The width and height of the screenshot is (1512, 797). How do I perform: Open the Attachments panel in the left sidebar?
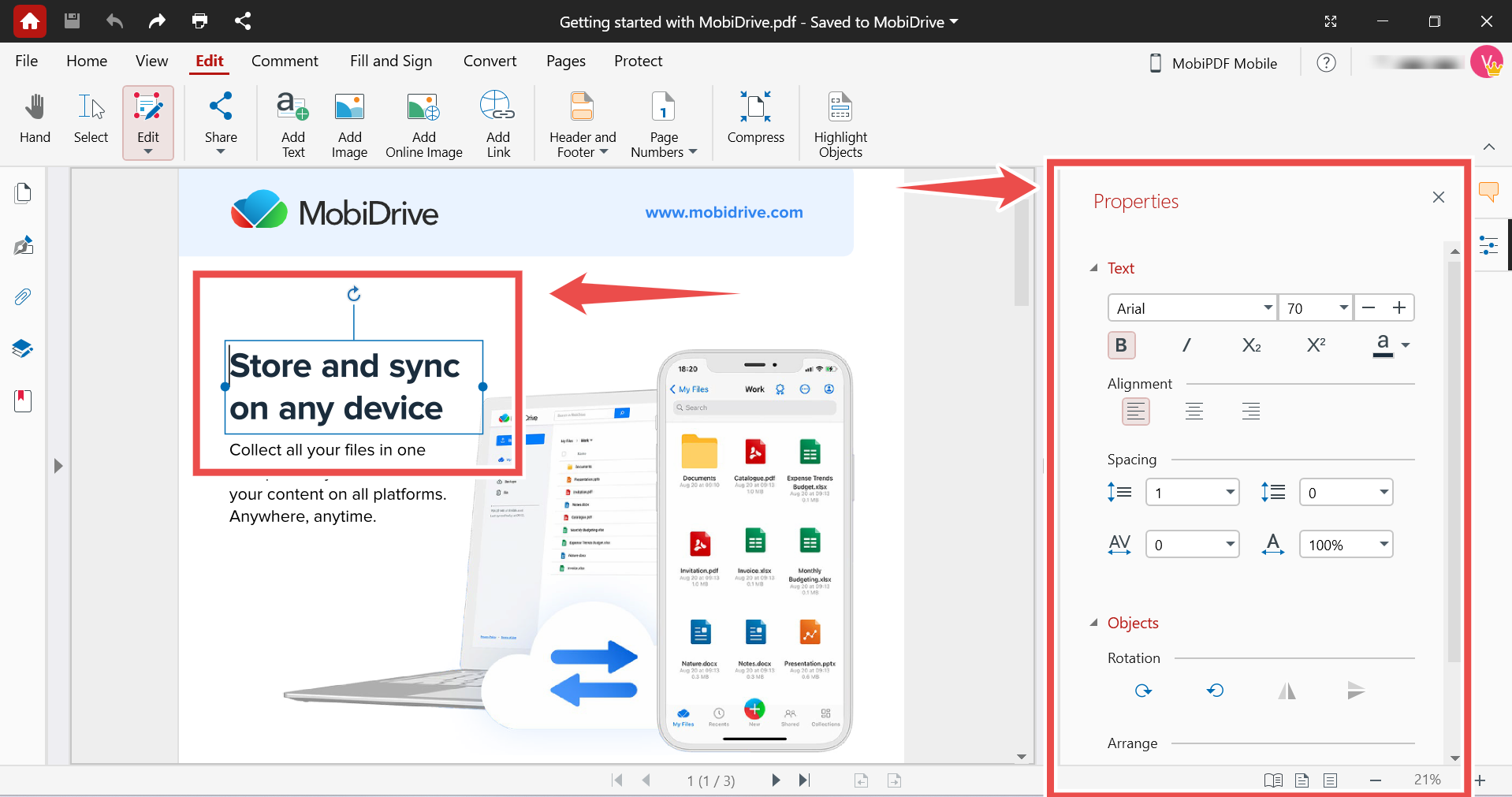click(x=23, y=296)
